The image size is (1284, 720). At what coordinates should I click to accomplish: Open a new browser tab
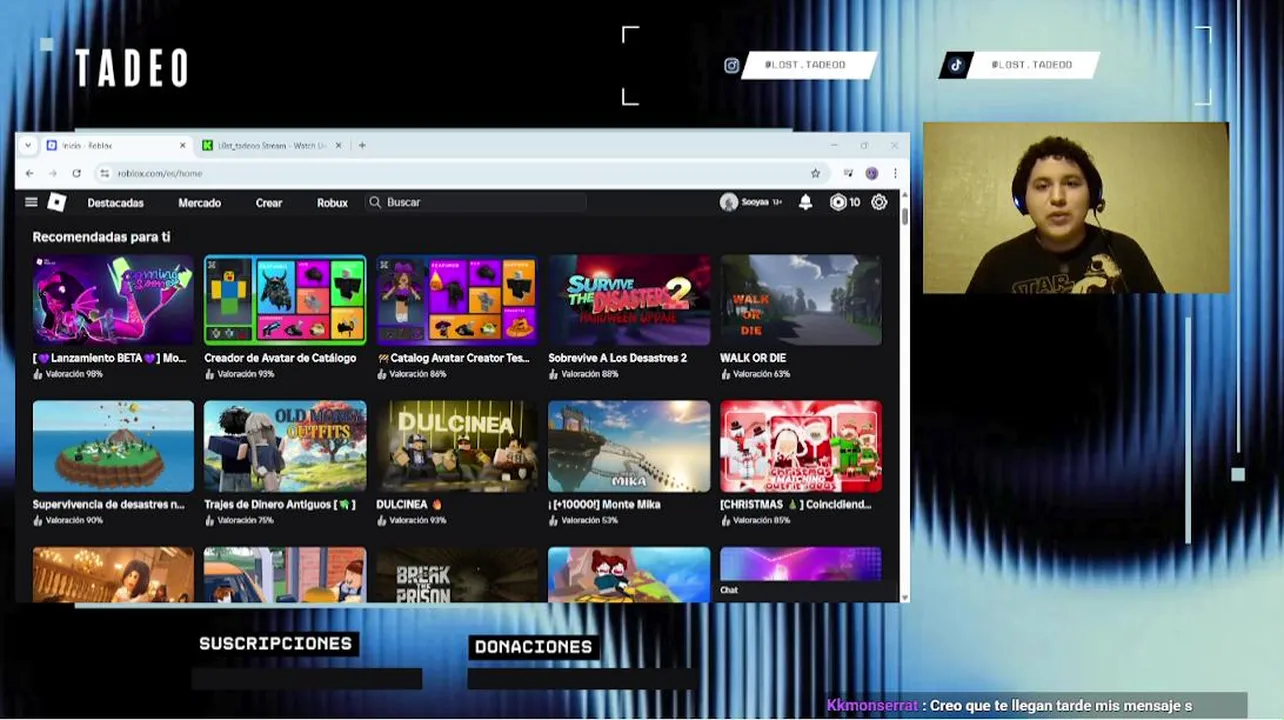coord(362,145)
